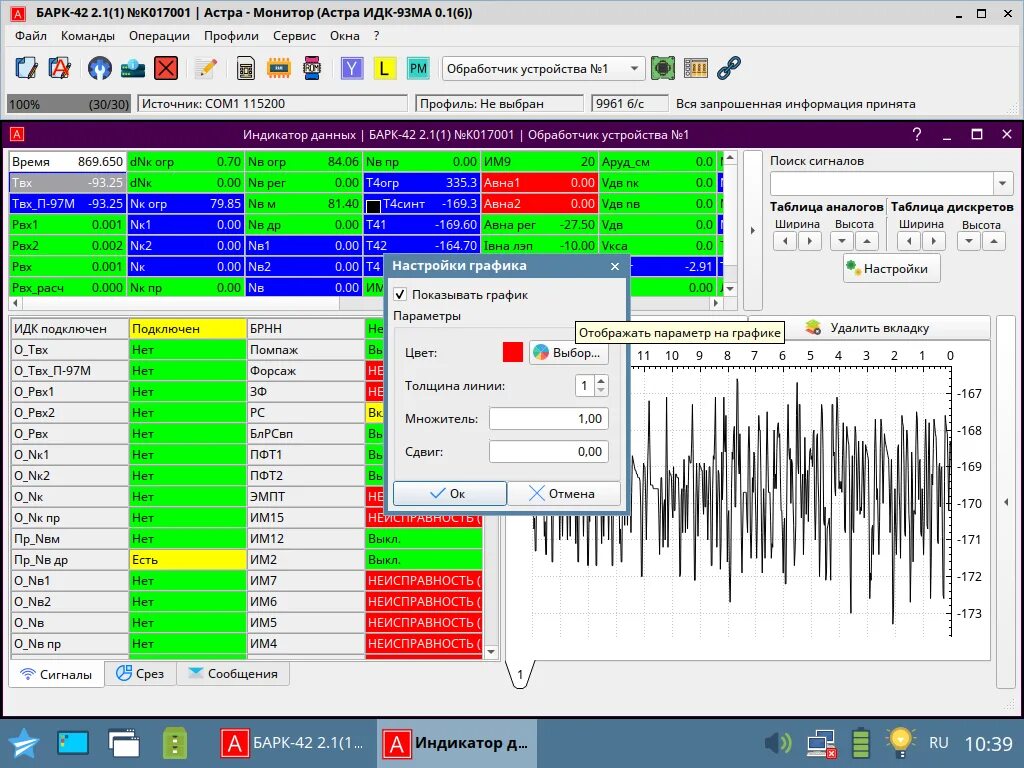Viewport: 1024px width, 768px height.
Task: Click the yellow L toolbar icon
Action: pos(384,68)
